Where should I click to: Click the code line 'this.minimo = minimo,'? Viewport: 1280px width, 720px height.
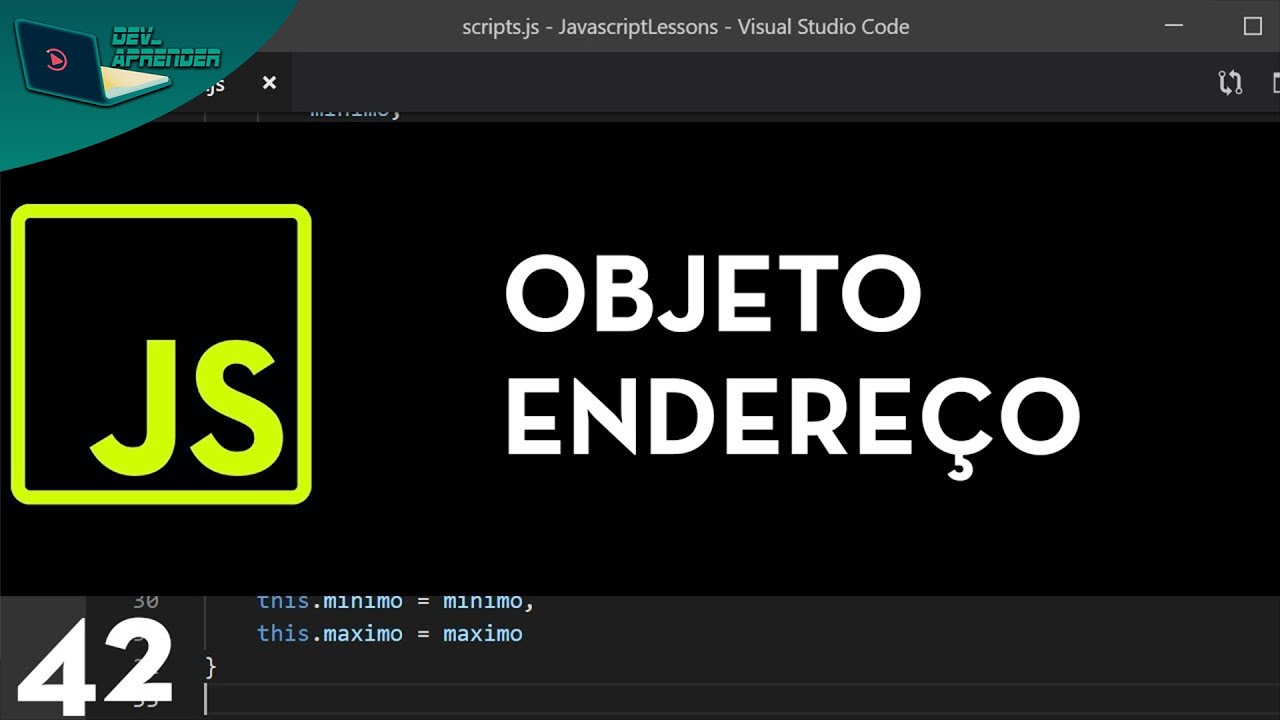point(396,601)
